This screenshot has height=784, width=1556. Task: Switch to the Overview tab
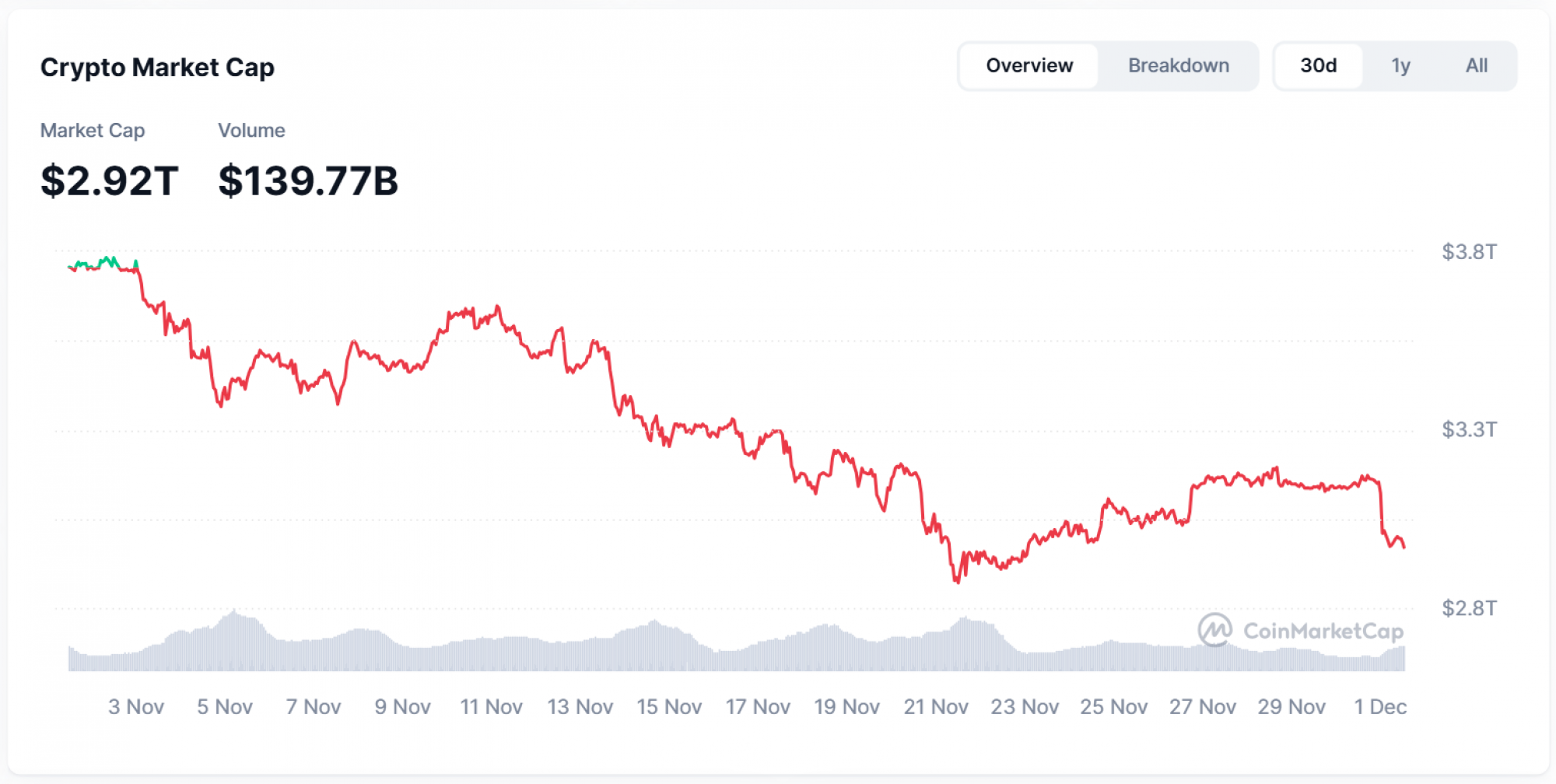[1029, 66]
